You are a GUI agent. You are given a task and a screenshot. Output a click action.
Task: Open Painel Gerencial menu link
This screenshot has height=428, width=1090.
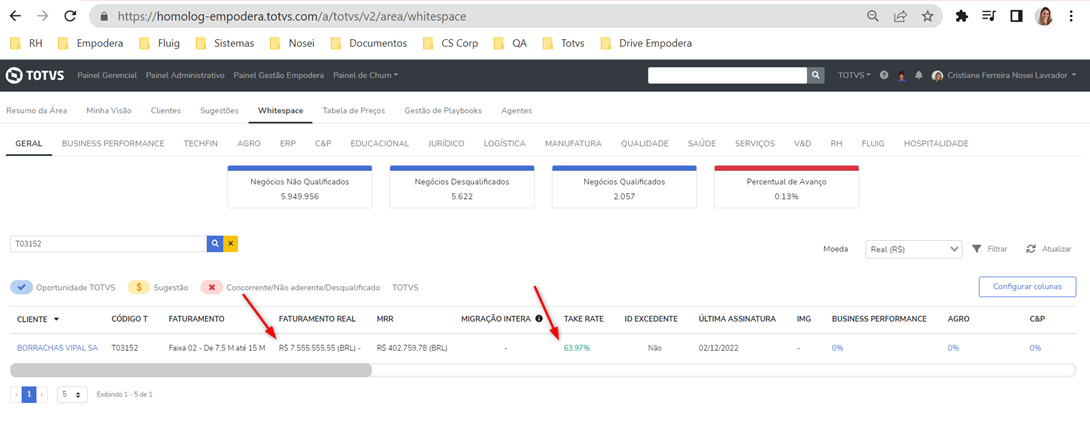[107, 75]
